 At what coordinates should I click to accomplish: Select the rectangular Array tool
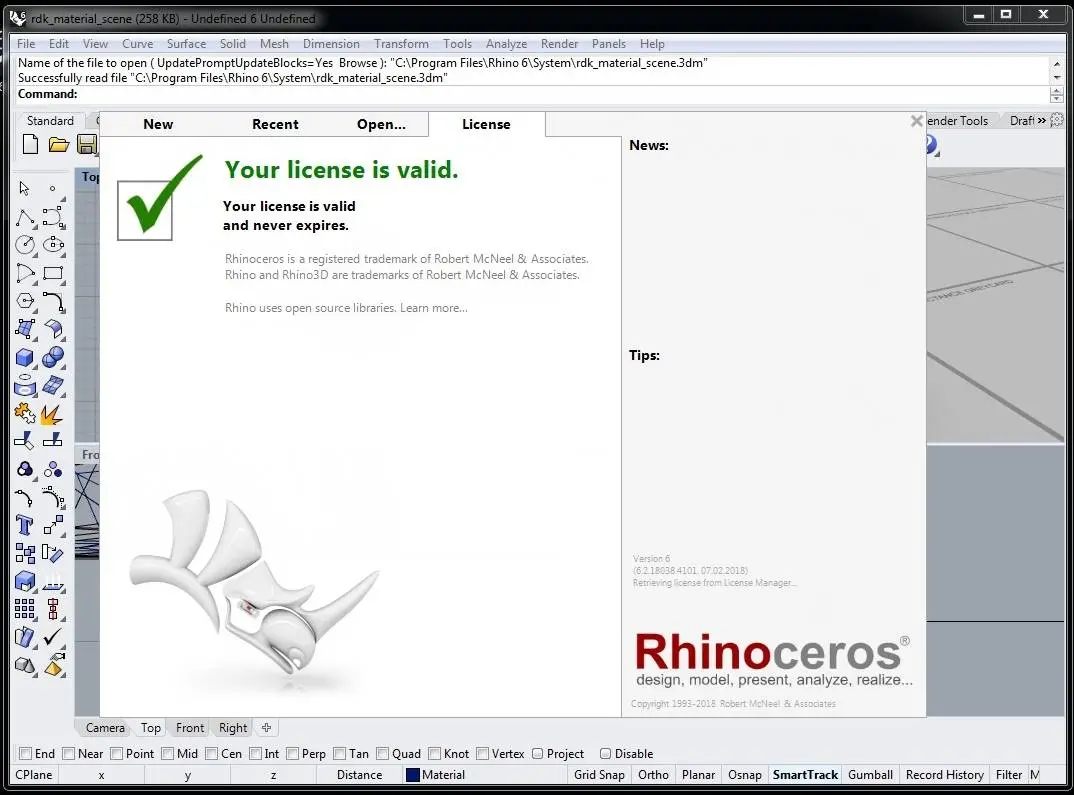25,609
